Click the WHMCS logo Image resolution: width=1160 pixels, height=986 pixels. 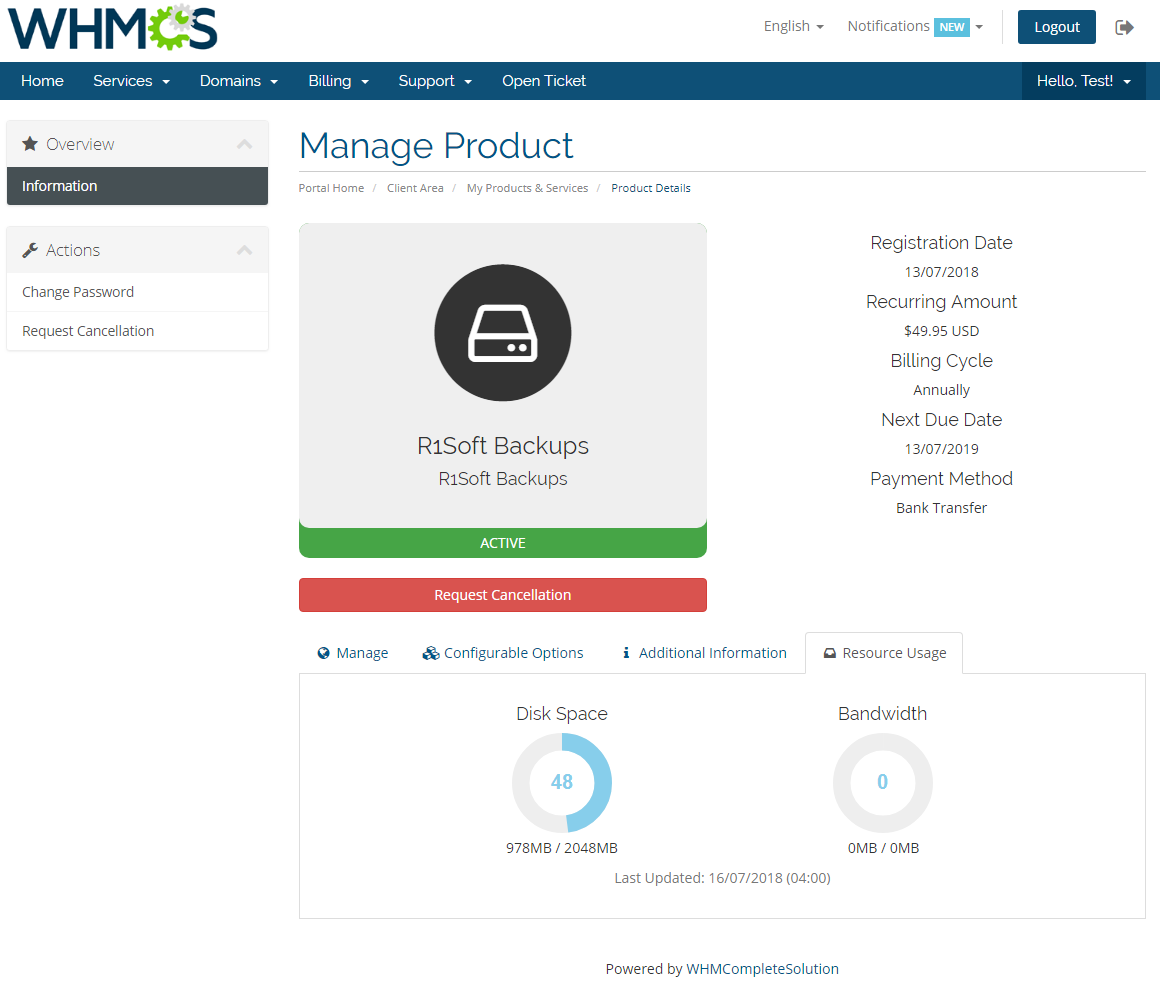112,28
